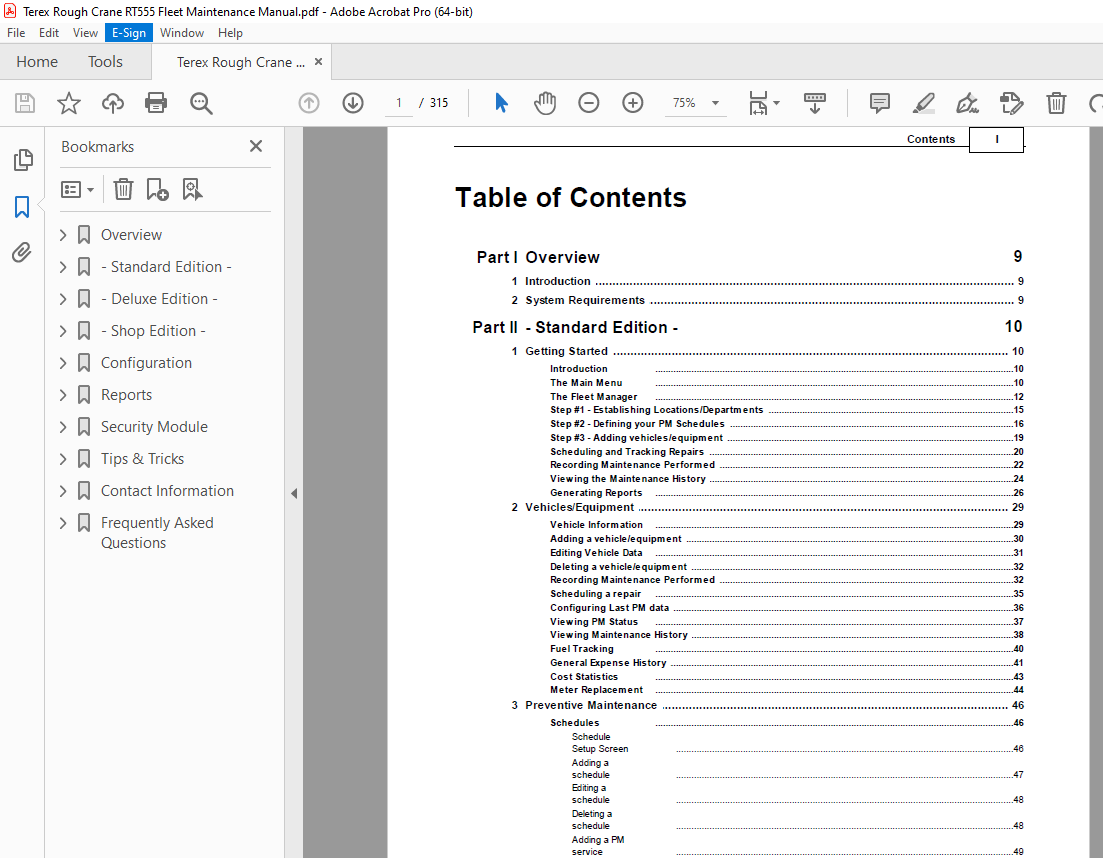This screenshot has height=858, width=1103.
Task: Open the page thumbnails panel icon
Action: click(x=23, y=160)
